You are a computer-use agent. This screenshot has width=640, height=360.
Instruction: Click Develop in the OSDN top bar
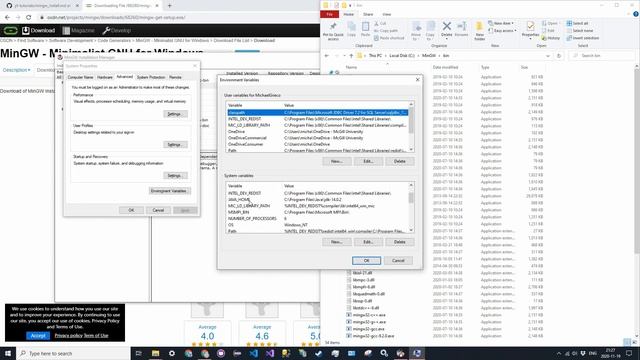tap(117, 31)
